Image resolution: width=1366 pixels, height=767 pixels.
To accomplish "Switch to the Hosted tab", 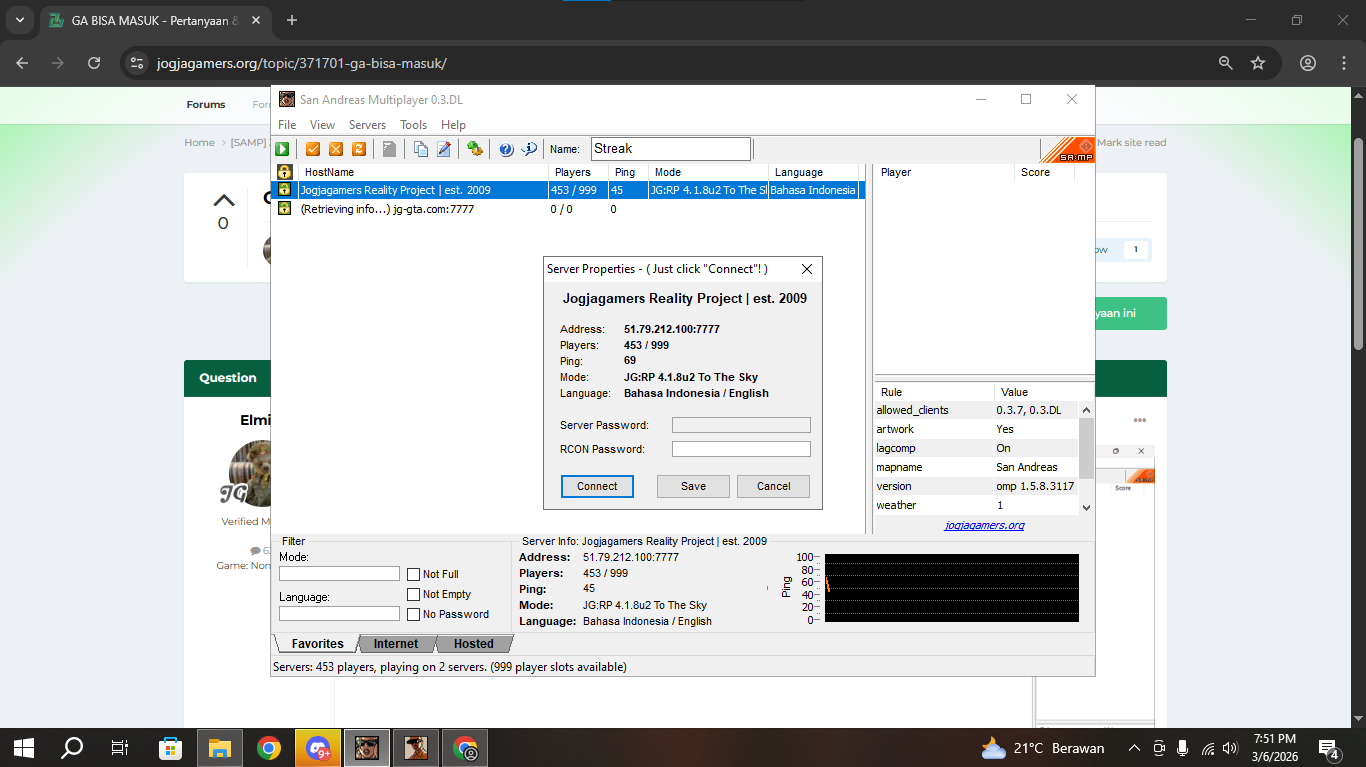I will (x=474, y=644).
